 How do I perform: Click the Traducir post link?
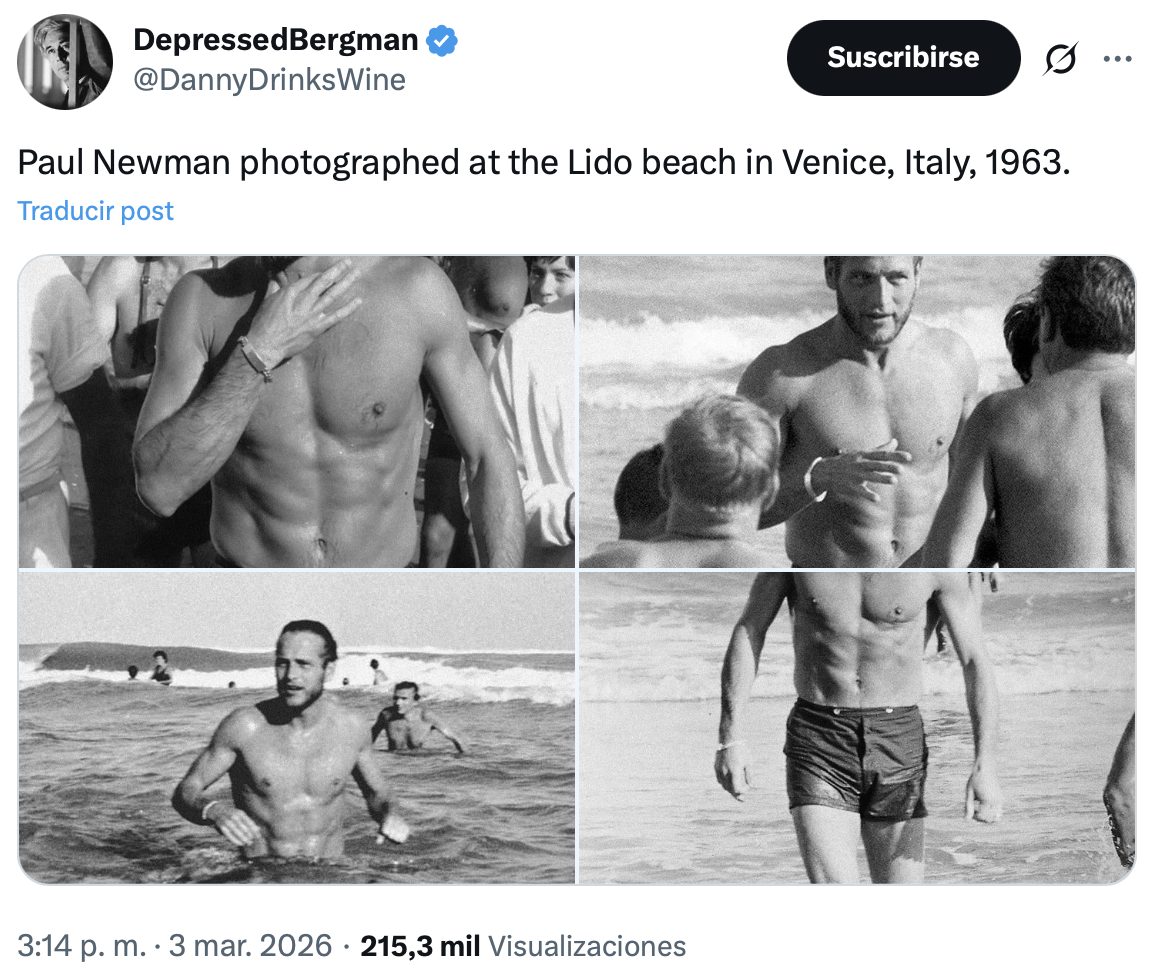click(96, 211)
